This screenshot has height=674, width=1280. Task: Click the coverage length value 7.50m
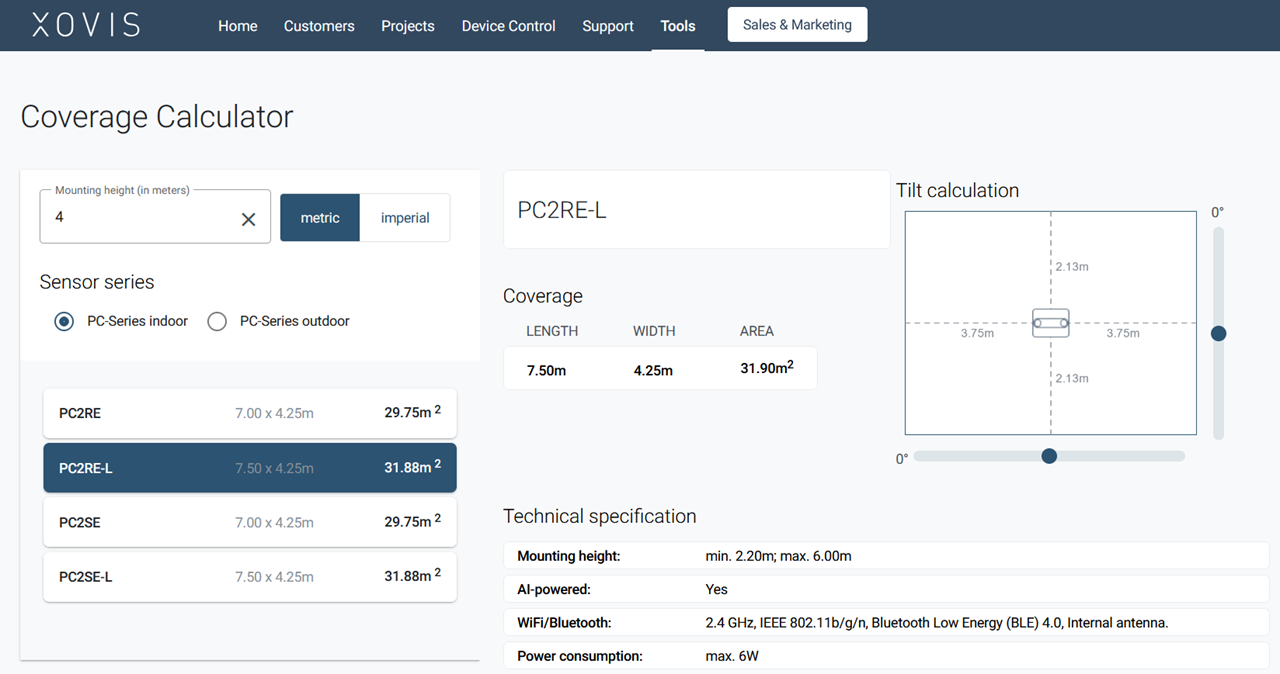[x=547, y=371]
